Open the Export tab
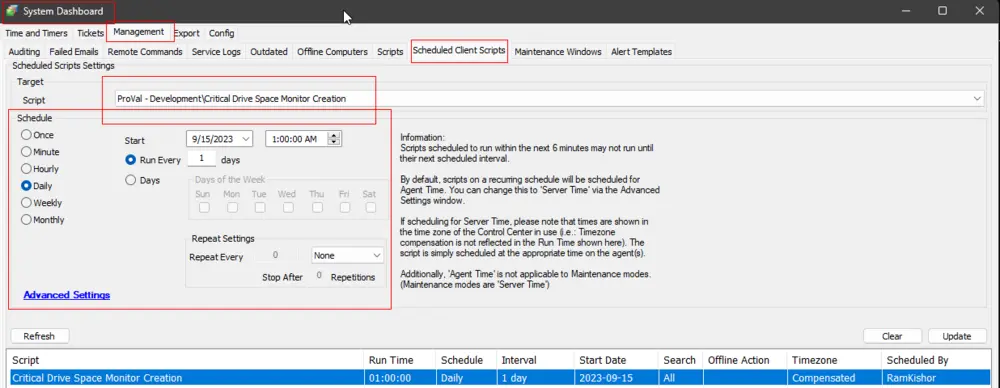Viewport: 1000px width, 388px height. 187,33
